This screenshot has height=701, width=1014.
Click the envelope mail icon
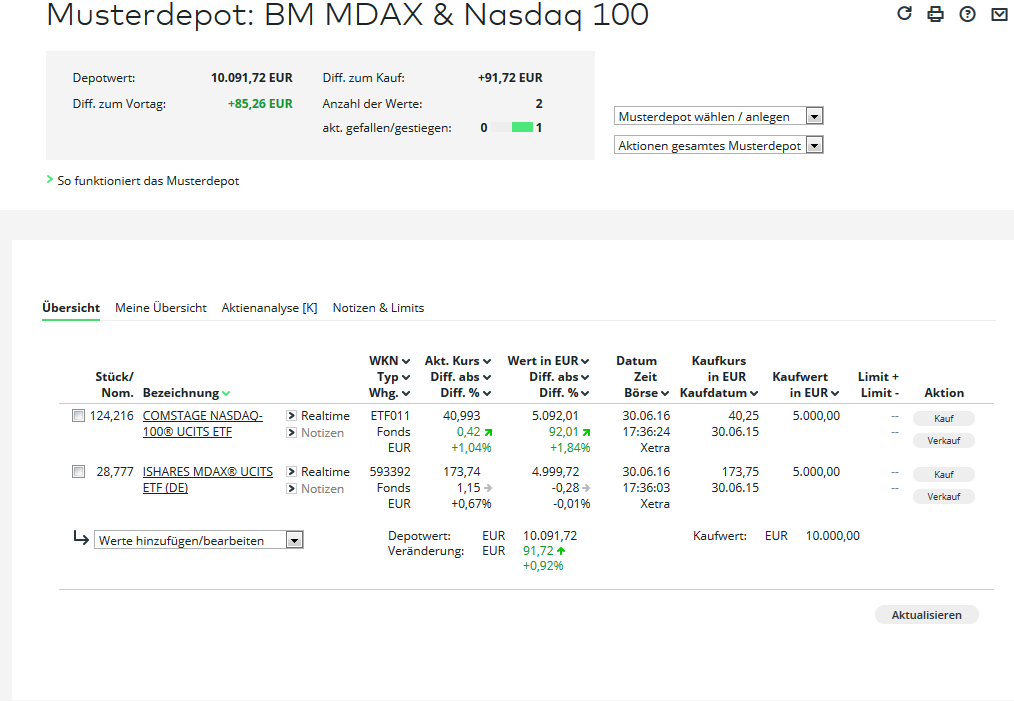coord(999,14)
